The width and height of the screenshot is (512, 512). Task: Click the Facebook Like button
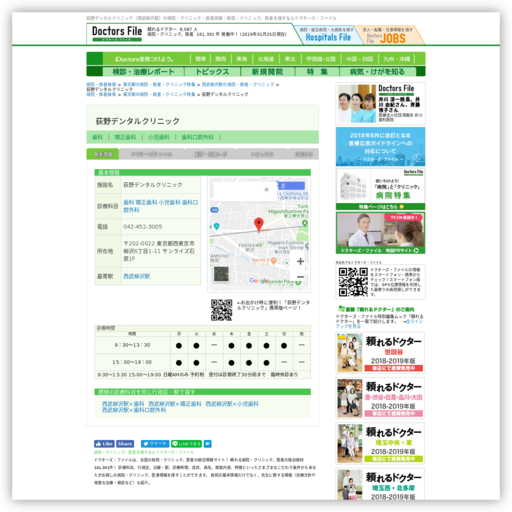coord(104,444)
